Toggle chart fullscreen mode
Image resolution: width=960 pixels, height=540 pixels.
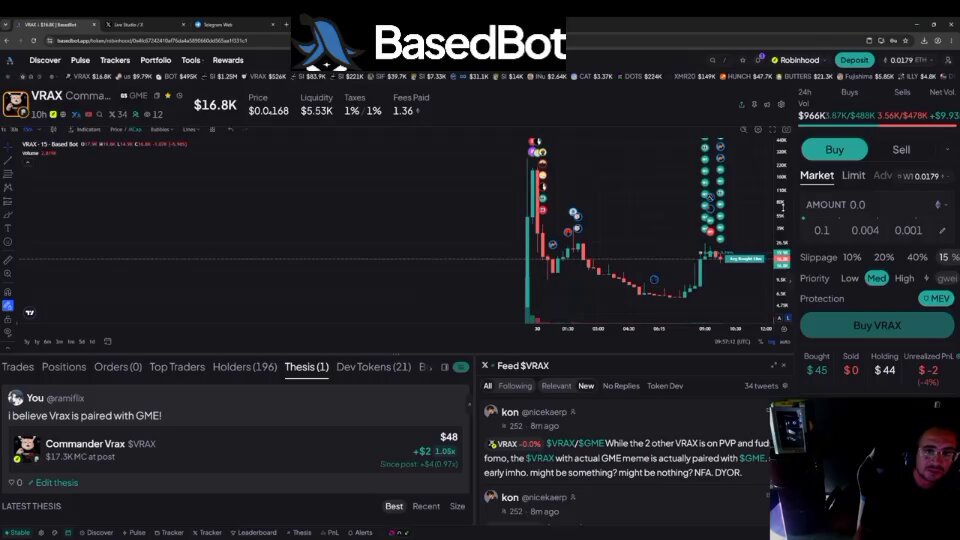pyautogui.click(x=772, y=130)
